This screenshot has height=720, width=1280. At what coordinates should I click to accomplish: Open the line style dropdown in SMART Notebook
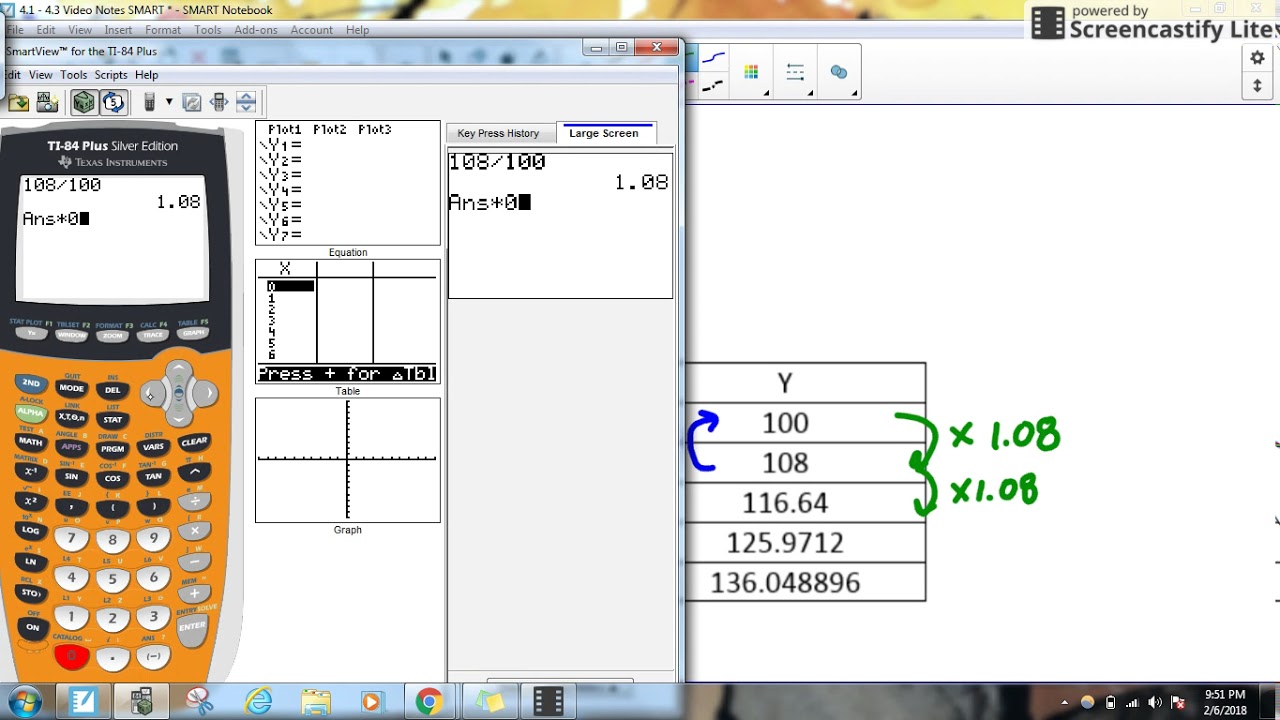[x=796, y=74]
